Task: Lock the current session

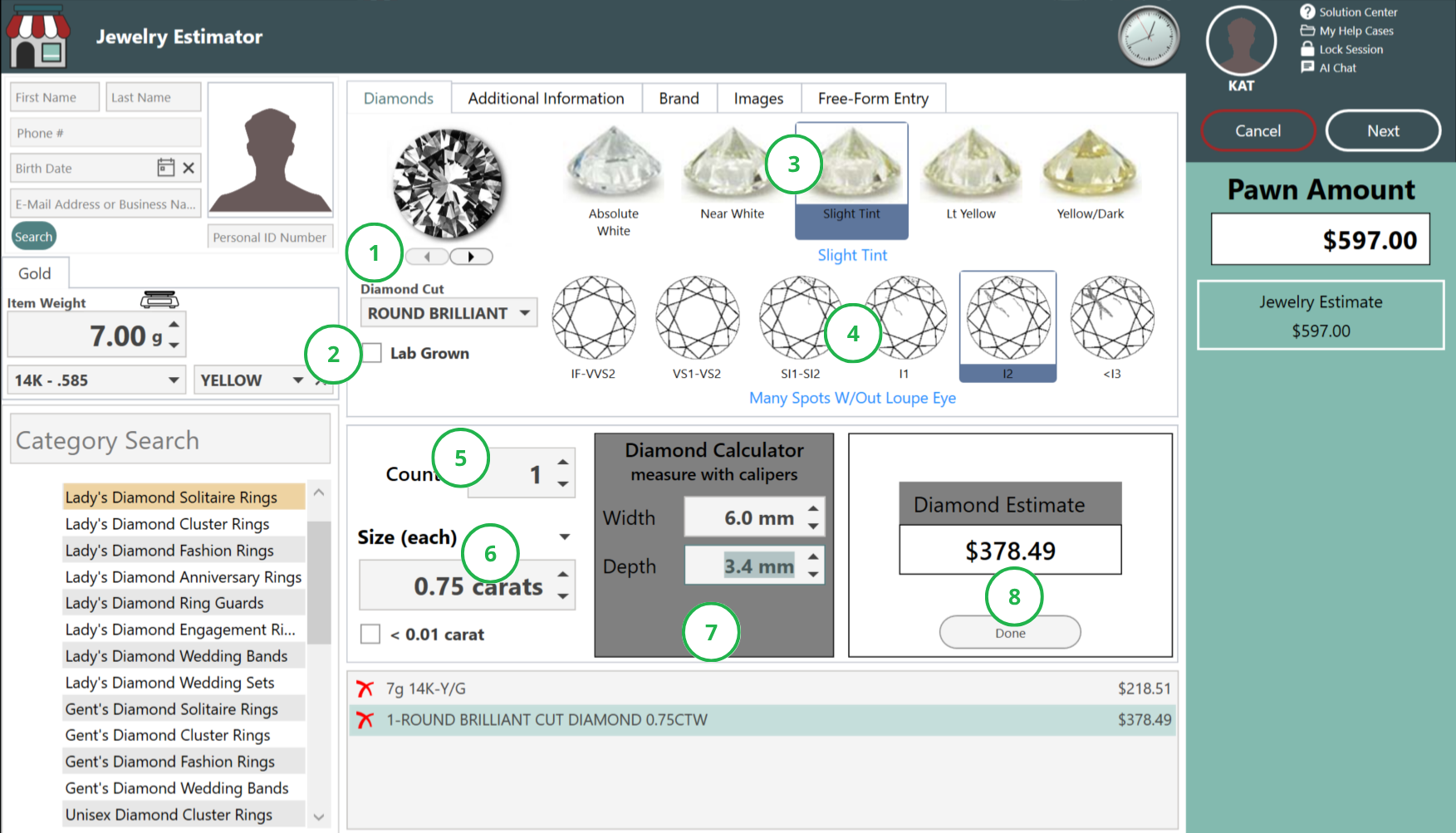Action: click(1342, 49)
